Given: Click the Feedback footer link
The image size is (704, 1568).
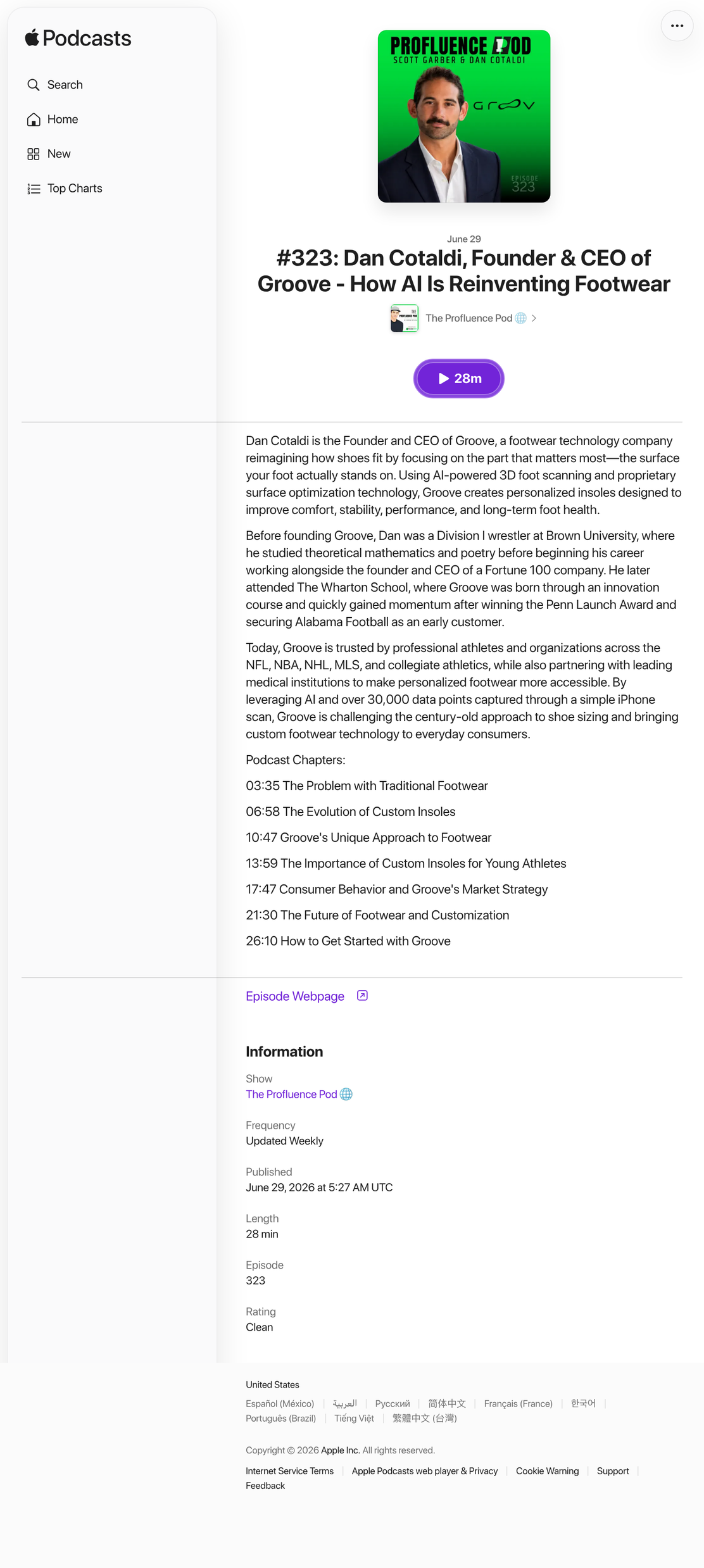Looking at the screenshot, I should tap(265, 1486).
